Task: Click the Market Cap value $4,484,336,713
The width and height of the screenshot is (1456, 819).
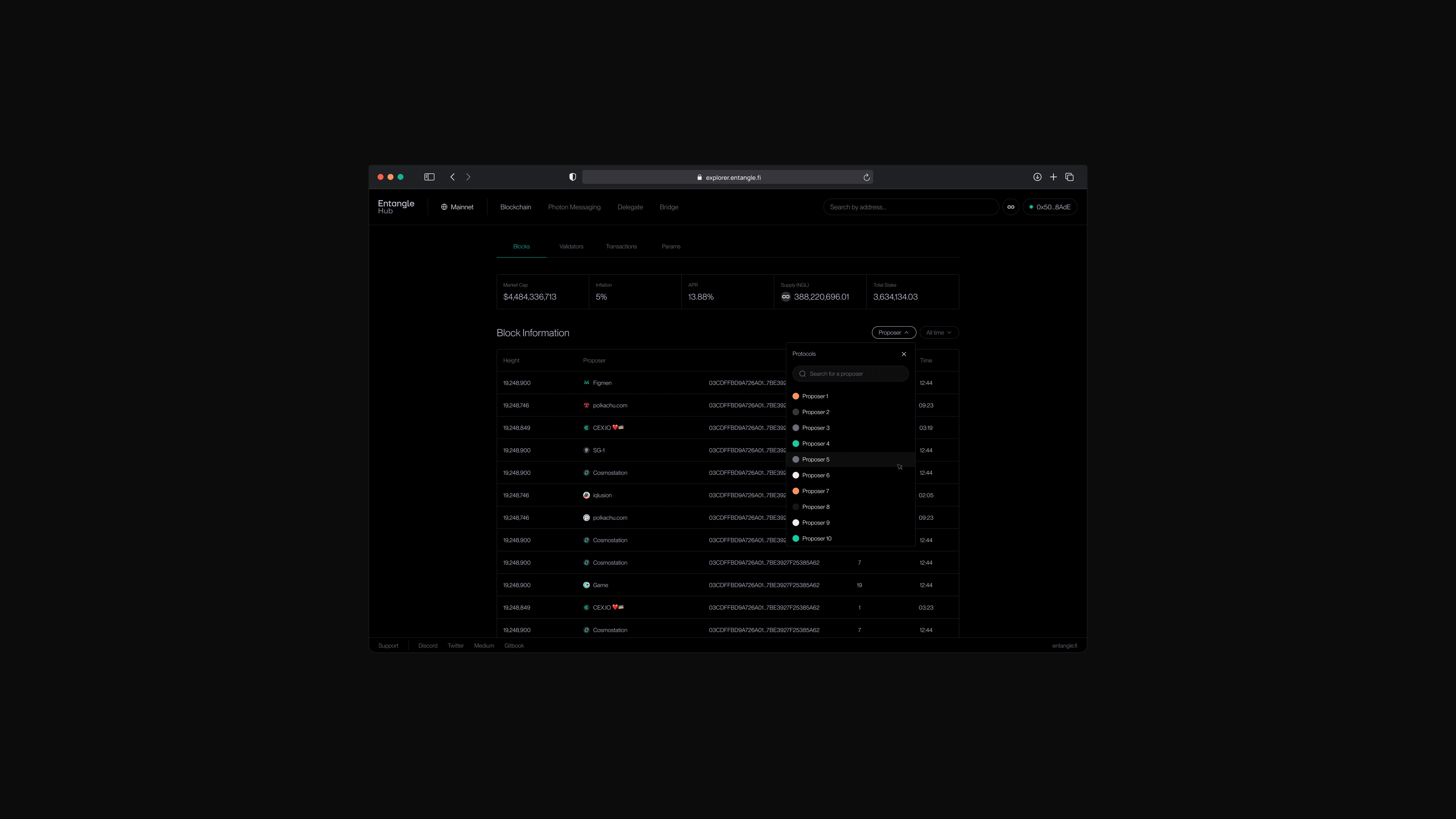Action: (530, 297)
